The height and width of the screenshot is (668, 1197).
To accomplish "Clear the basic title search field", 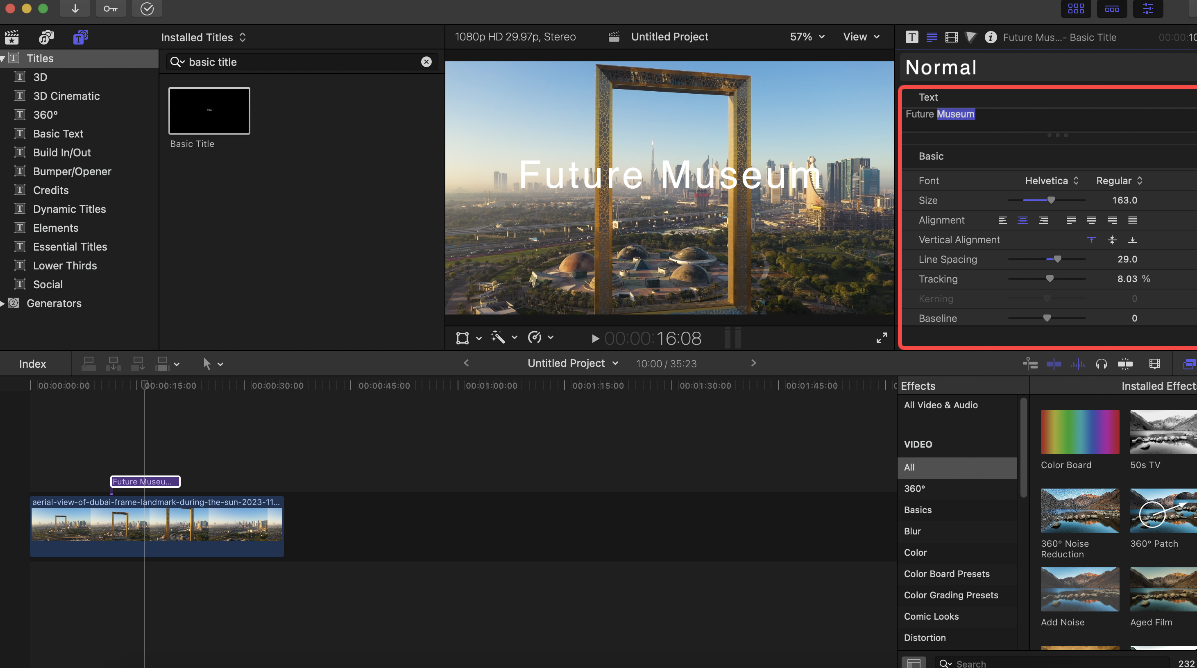I will point(426,62).
